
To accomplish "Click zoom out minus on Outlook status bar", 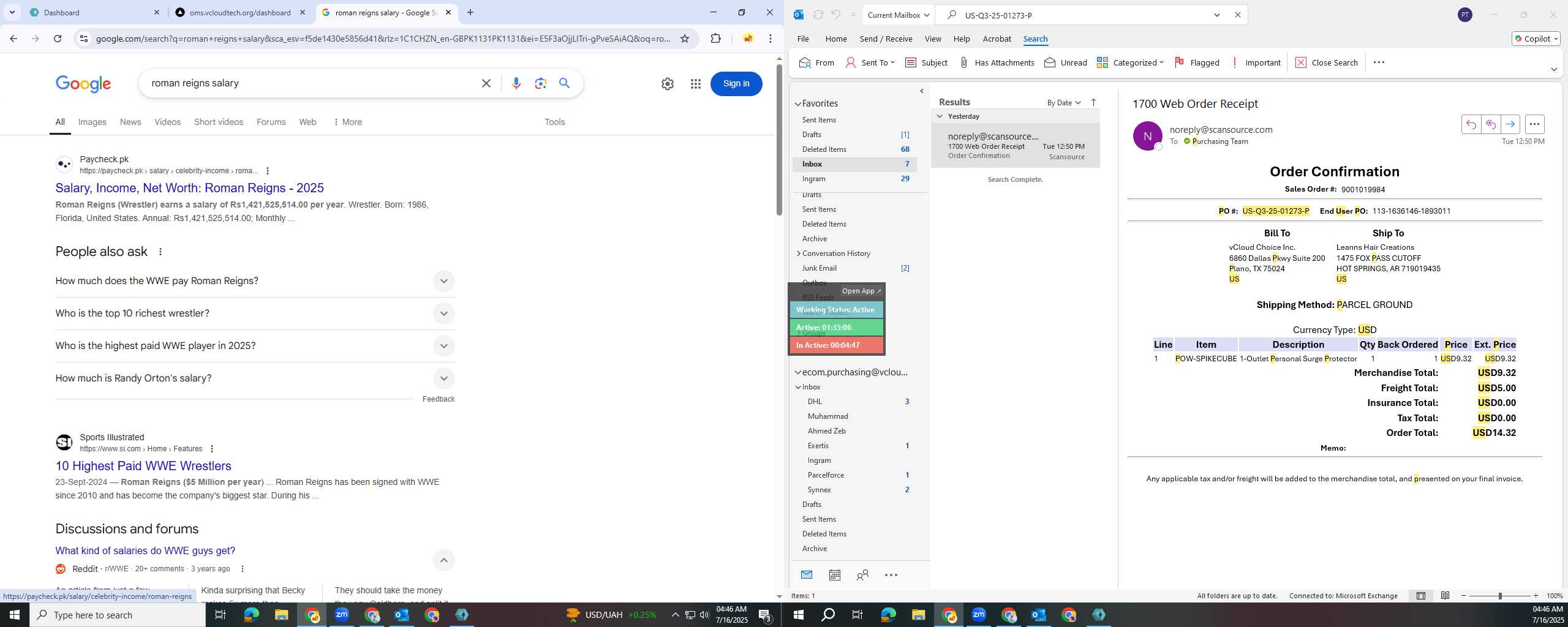I will (1464, 596).
